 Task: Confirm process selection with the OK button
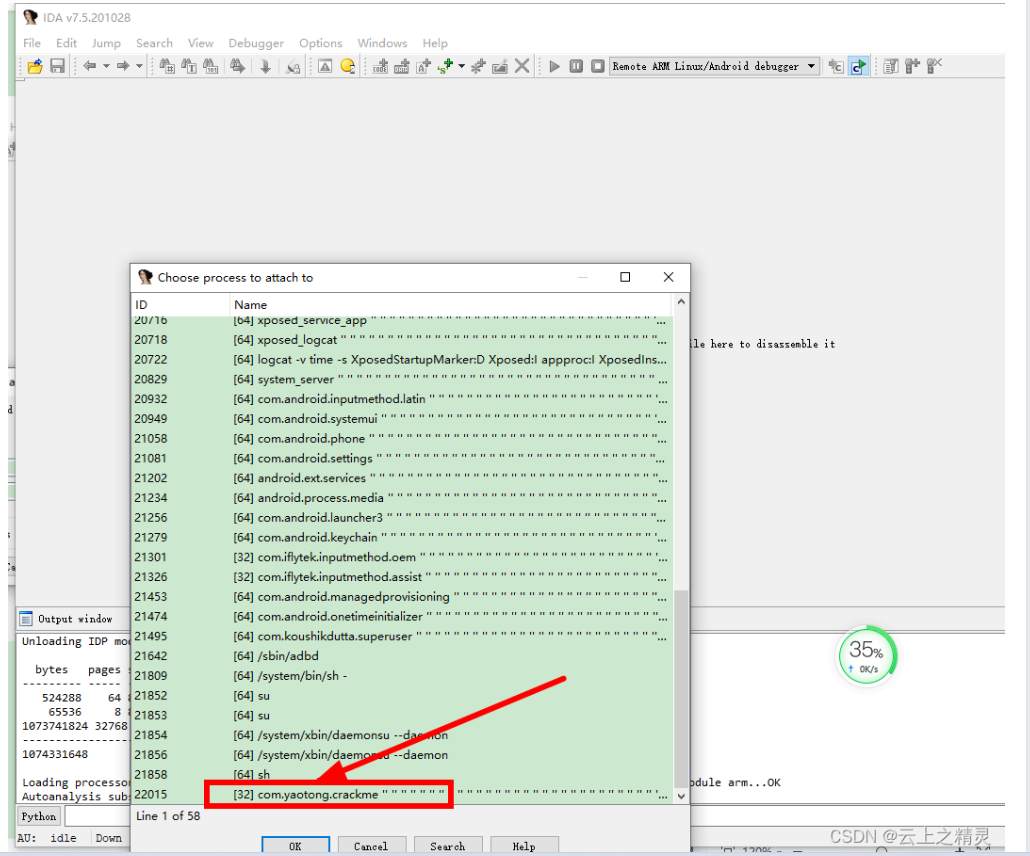[296, 845]
